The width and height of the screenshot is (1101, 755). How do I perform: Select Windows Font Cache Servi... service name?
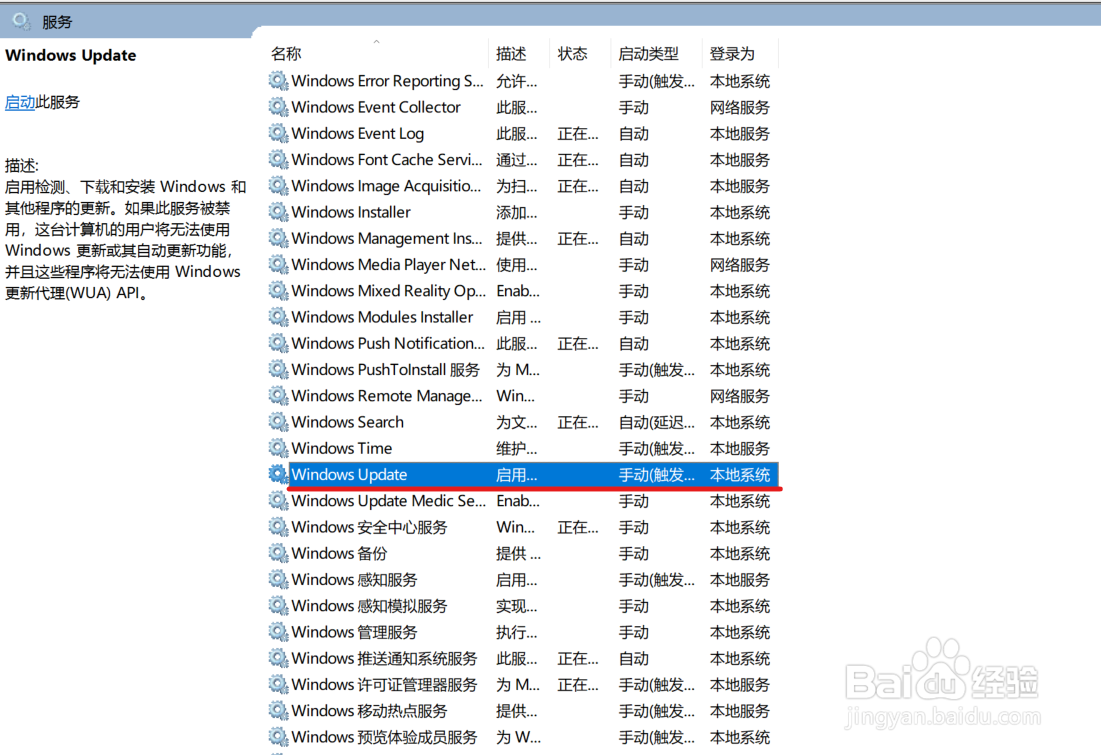click(387, 159)
